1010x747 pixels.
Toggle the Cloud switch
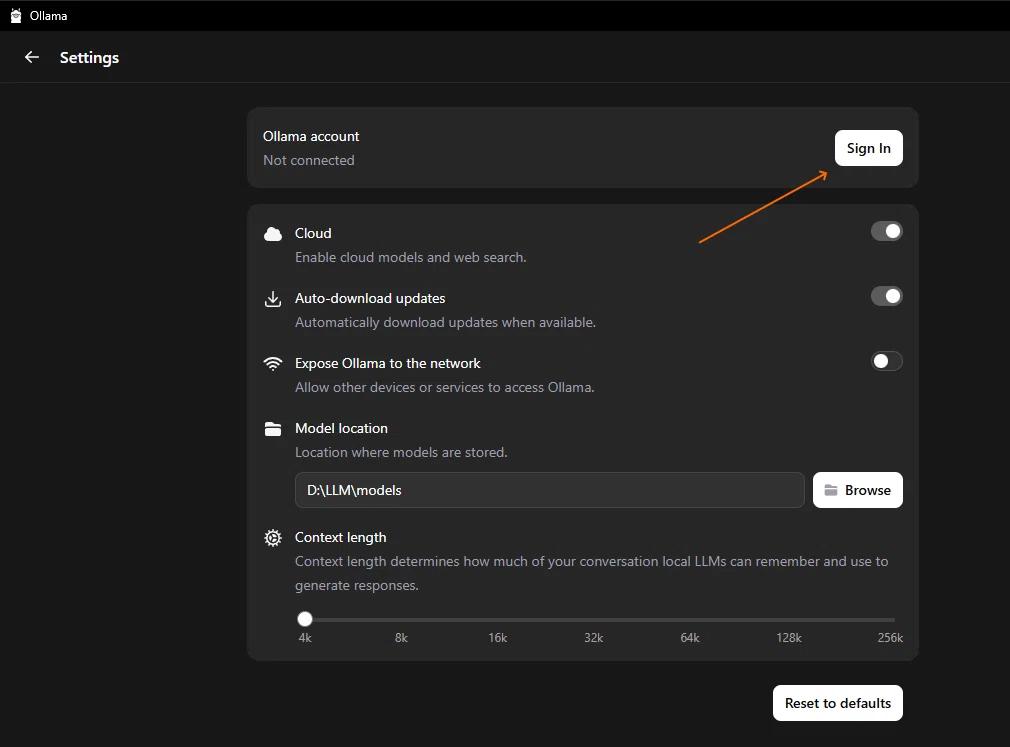(886, 231)
